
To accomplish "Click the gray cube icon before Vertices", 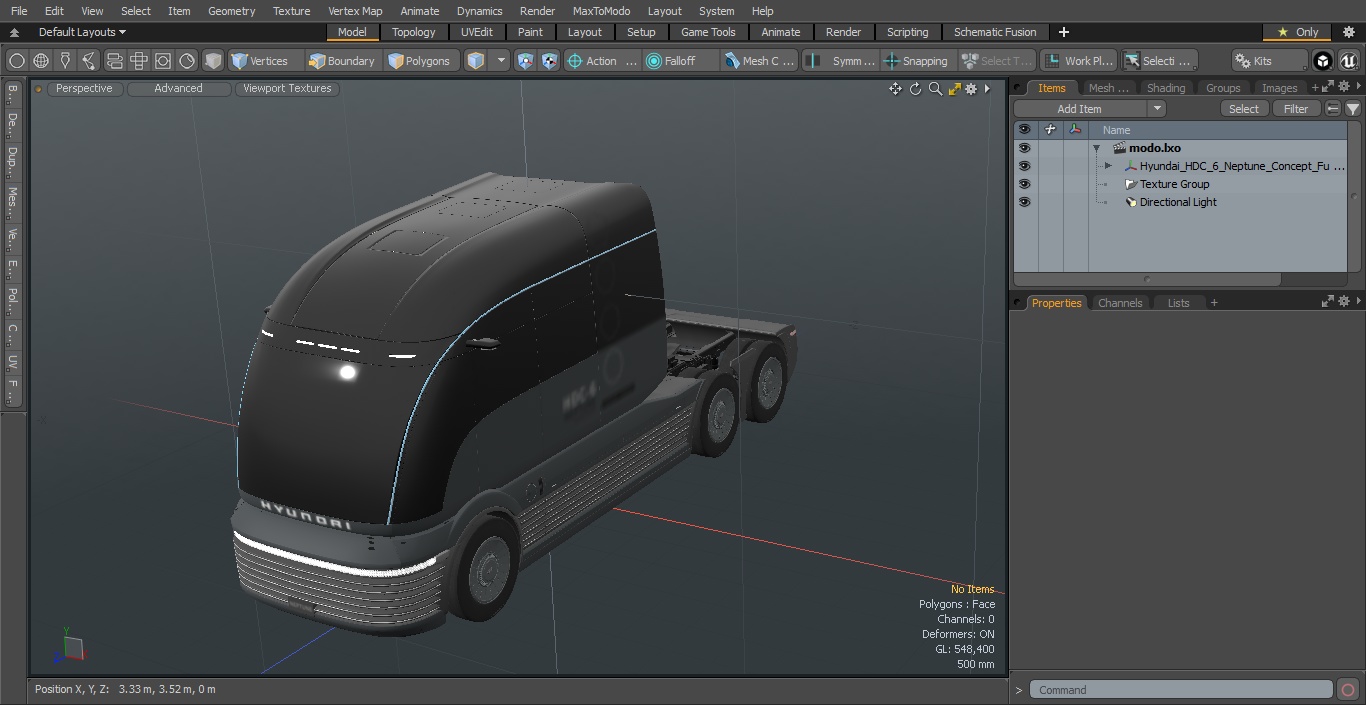I will [x=213, y=61].
